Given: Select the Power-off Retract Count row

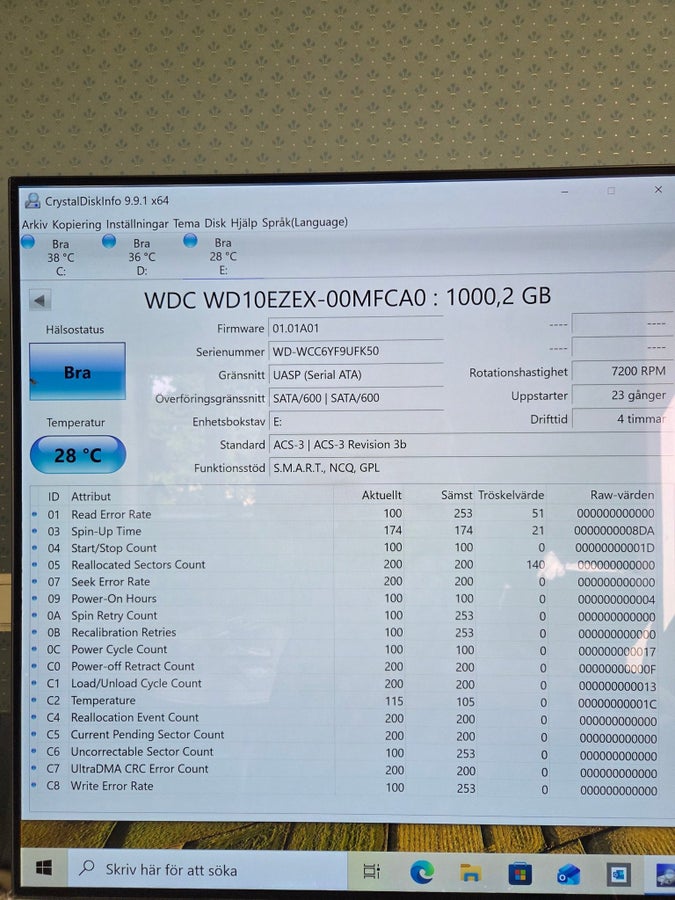Looking at the screenshot, I should tap(343, 667).
